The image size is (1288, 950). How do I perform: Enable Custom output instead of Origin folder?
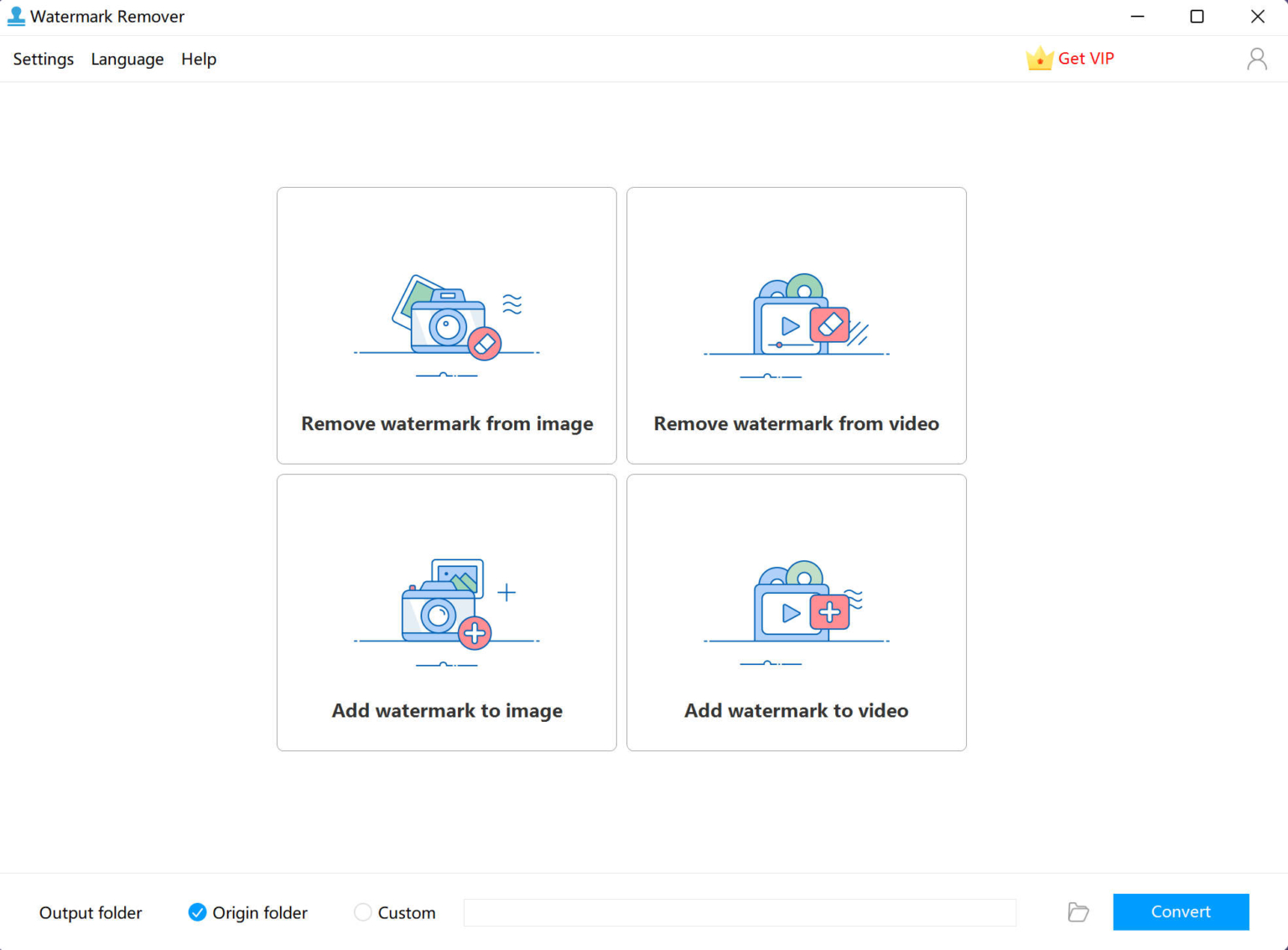pyautogui.click(x=363, y=912)
